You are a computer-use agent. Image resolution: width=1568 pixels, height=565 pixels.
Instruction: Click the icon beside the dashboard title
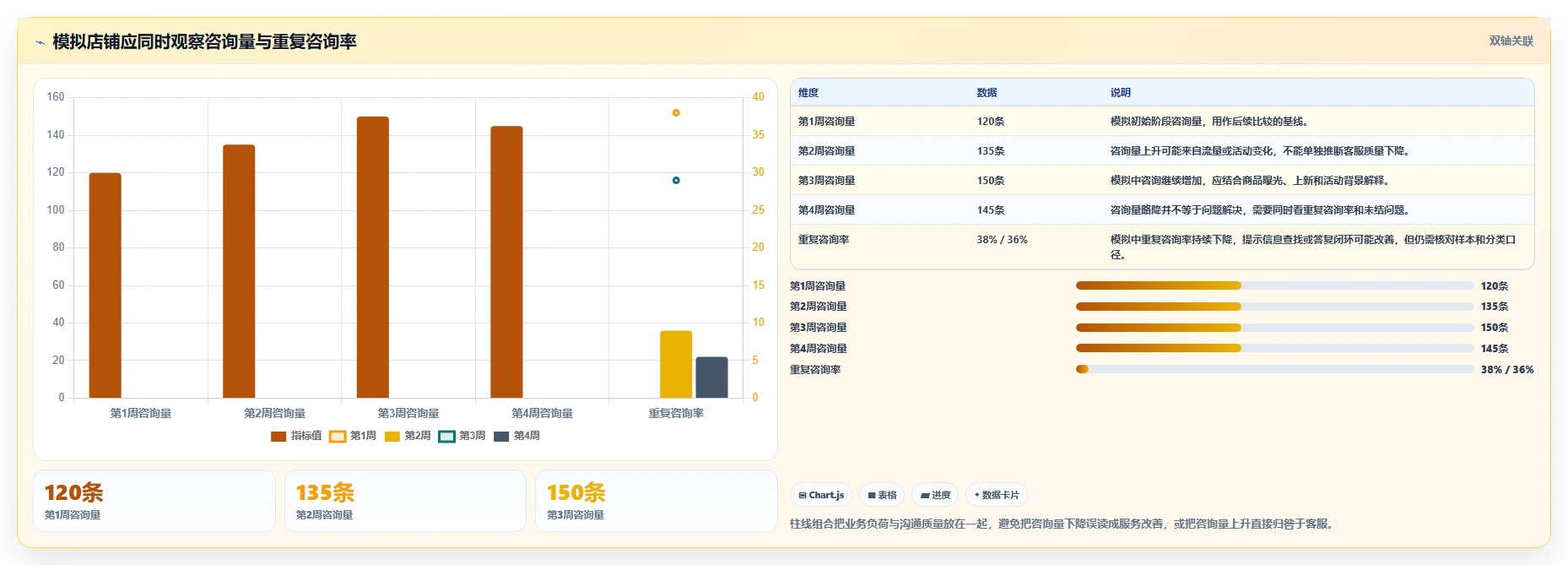(40, 42)
